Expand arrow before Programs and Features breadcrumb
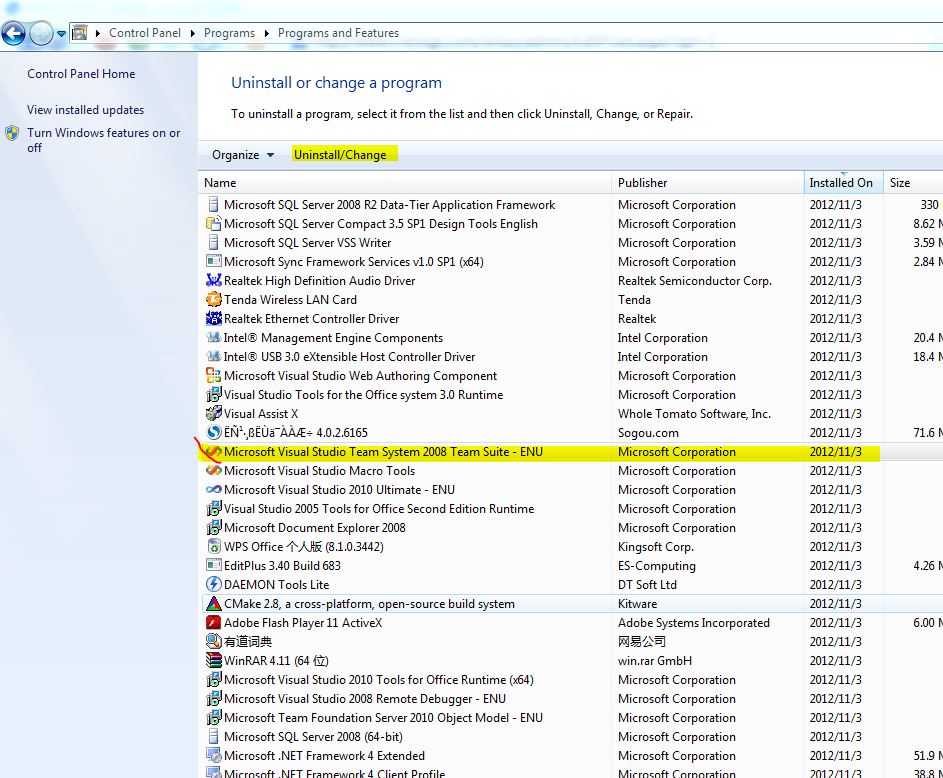The width and height of the screenshot is (943, 778). coord(266,34)
